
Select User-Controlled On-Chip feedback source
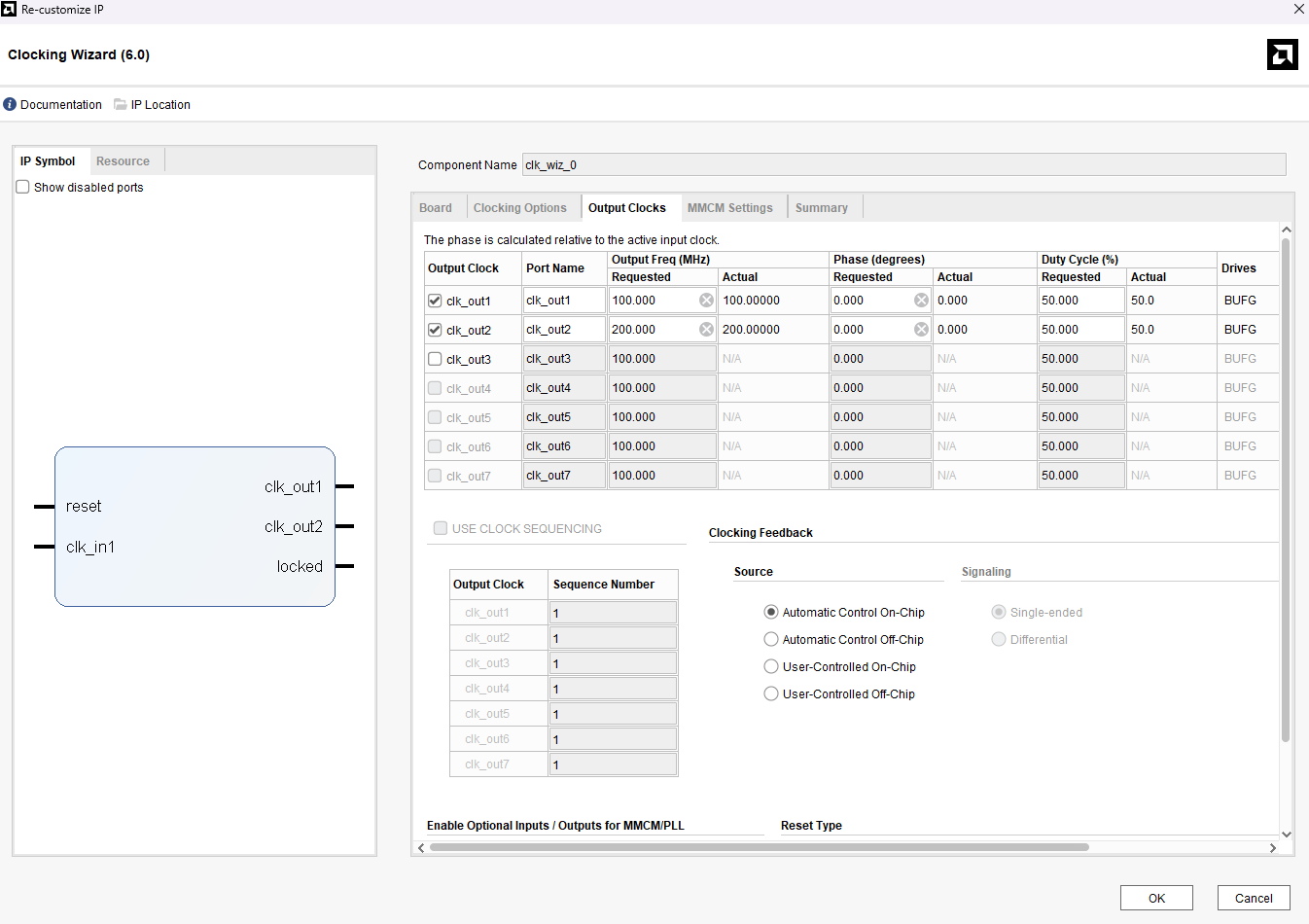[771, 667]
